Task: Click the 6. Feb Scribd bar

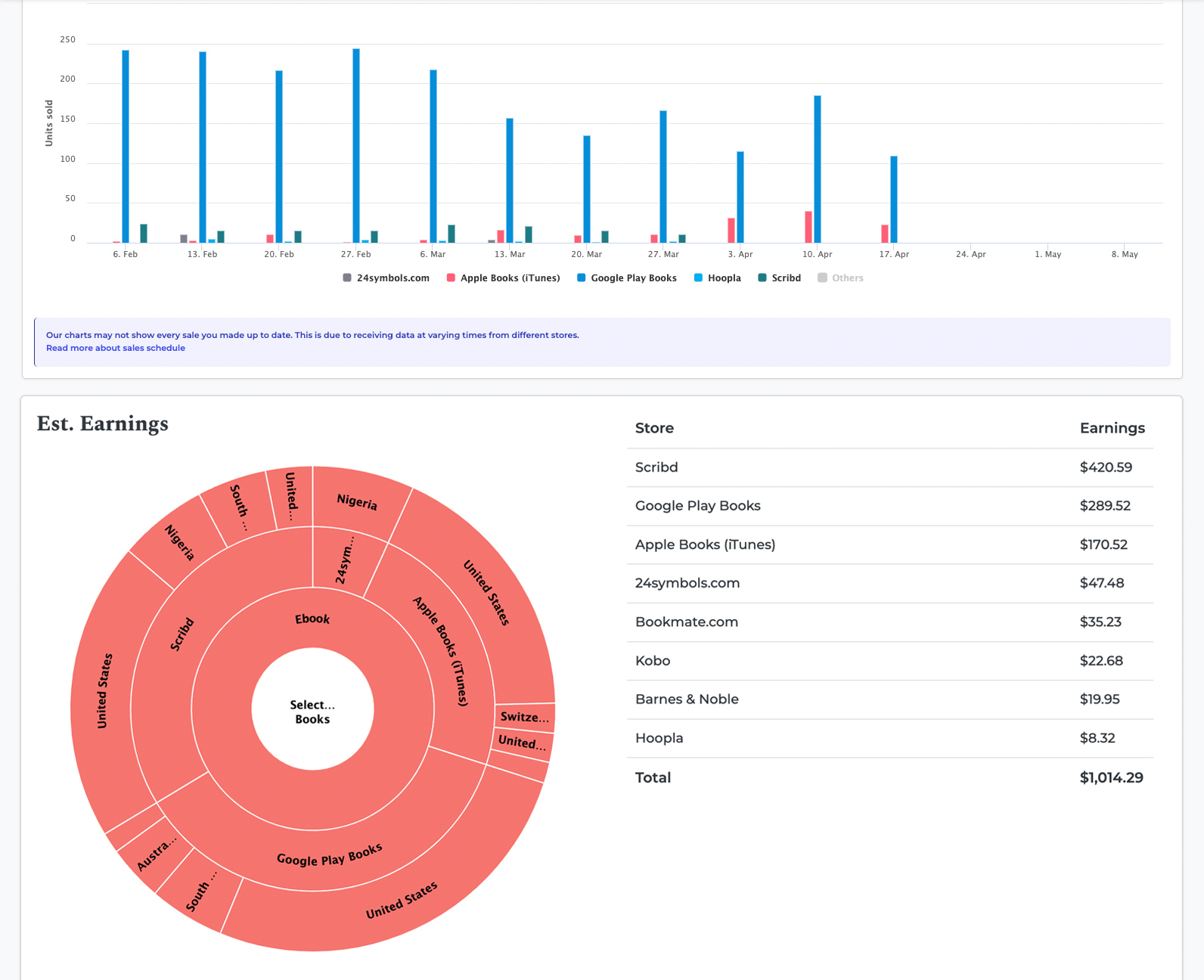Action: 144,234
